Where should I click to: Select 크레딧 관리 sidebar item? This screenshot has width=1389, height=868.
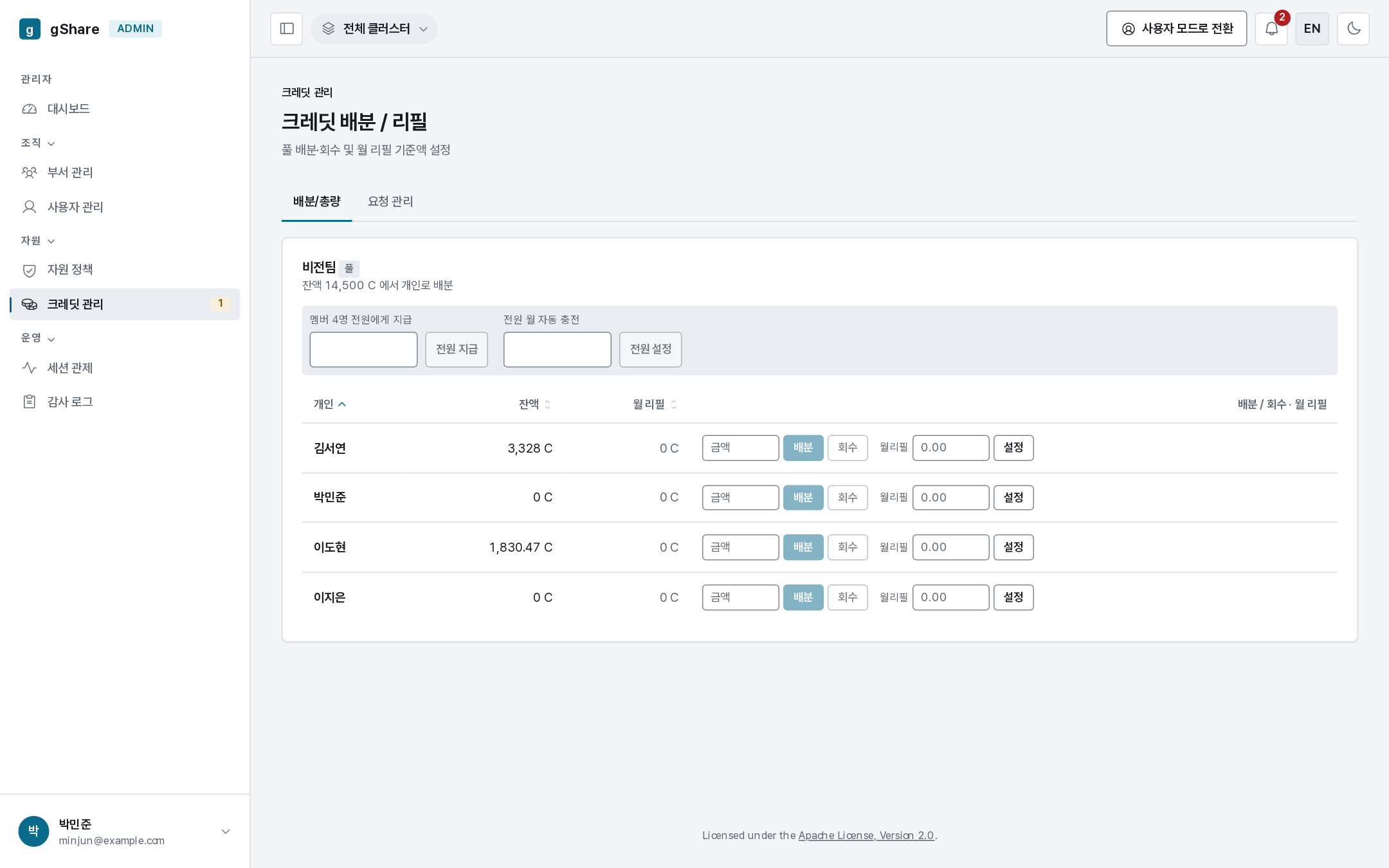click(x=125, y=304)
